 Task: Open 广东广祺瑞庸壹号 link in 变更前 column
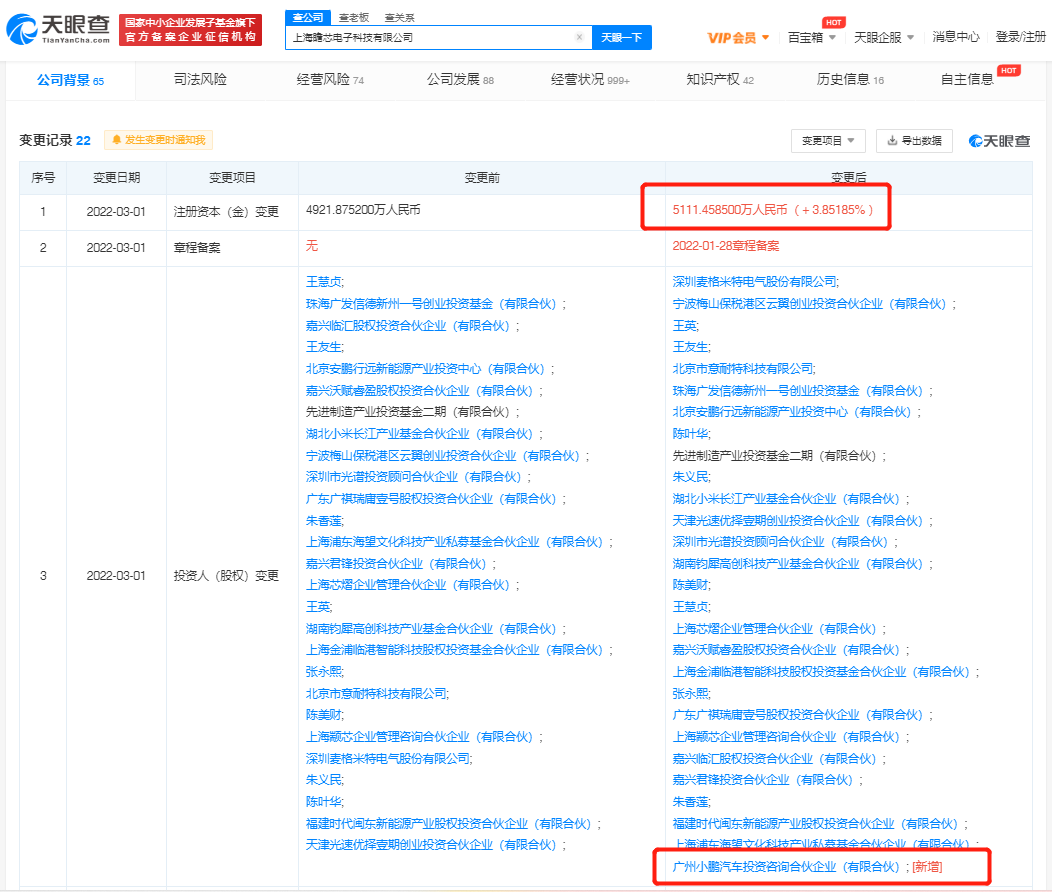[x=431, y=499]
